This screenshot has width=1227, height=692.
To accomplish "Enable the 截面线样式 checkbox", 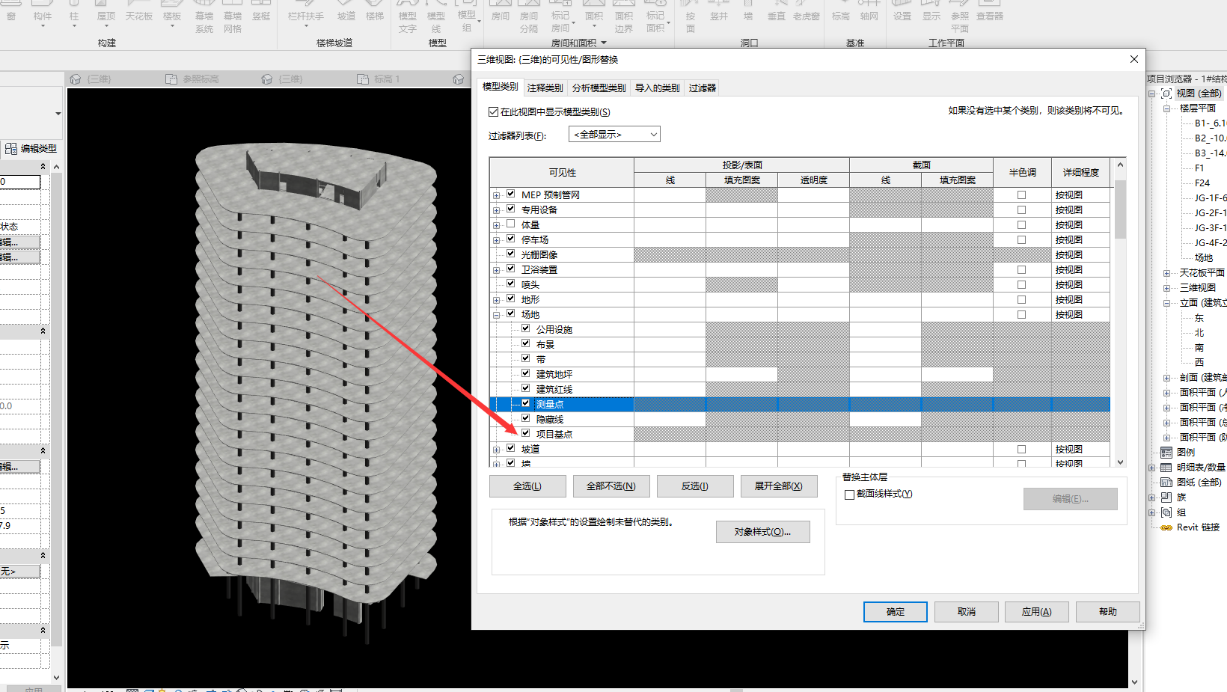I will click(x=850, y=494).
